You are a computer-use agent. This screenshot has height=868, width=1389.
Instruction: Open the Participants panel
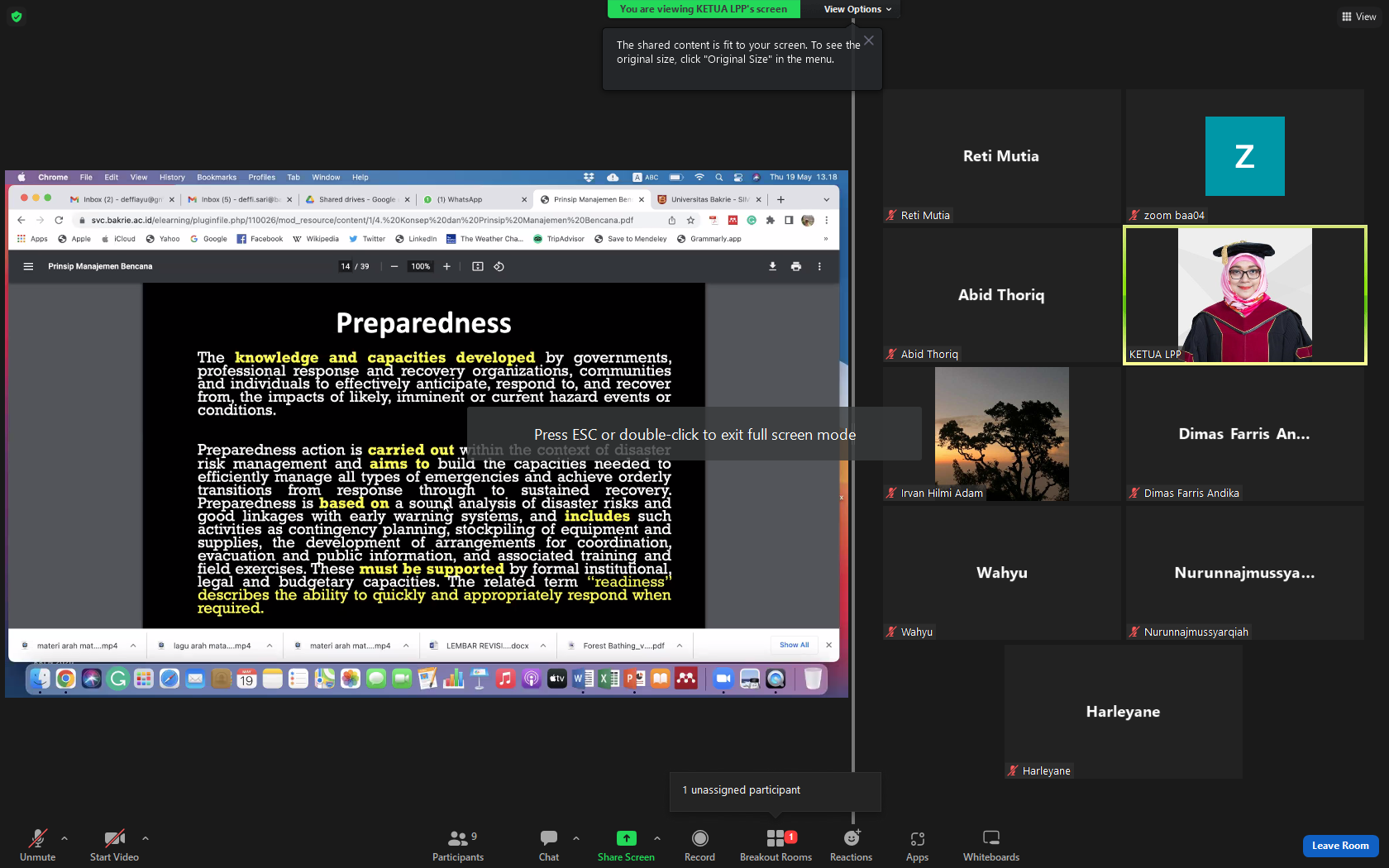point(458,846)
